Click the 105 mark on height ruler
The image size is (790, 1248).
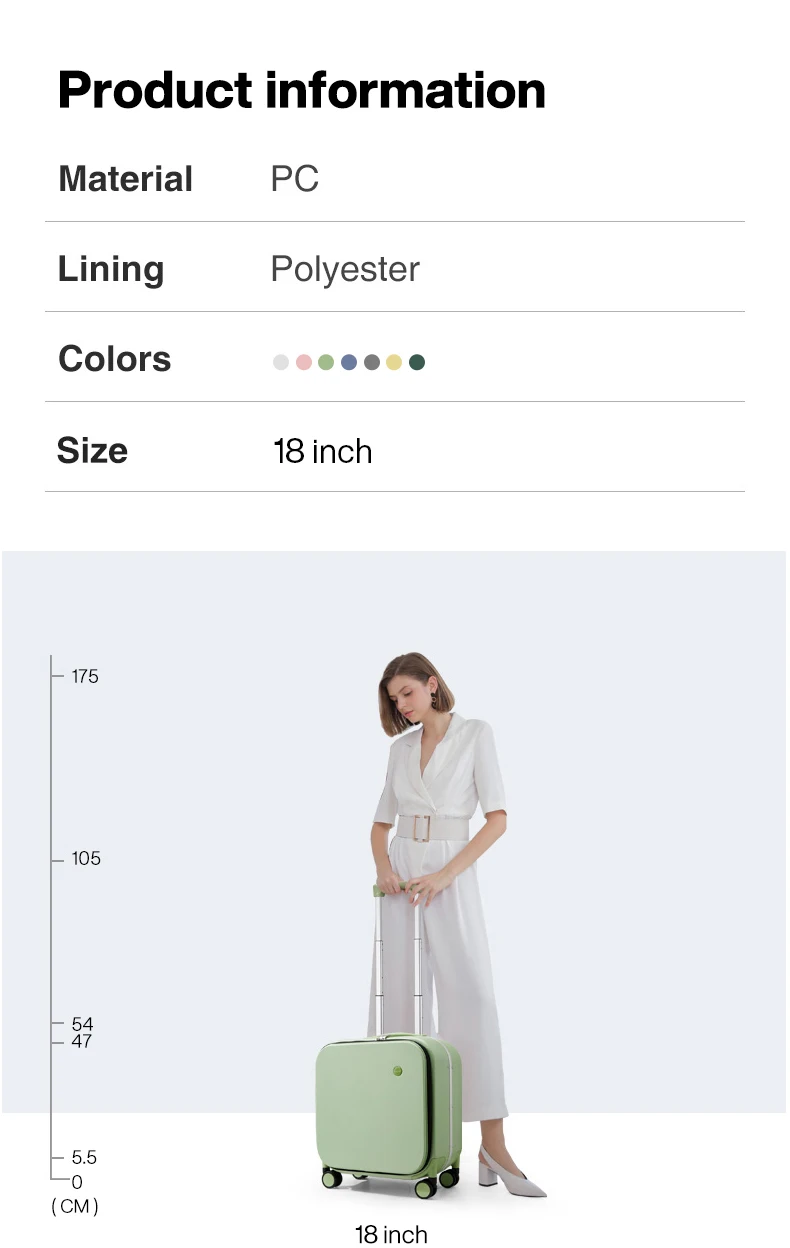(x=86, y=858)
